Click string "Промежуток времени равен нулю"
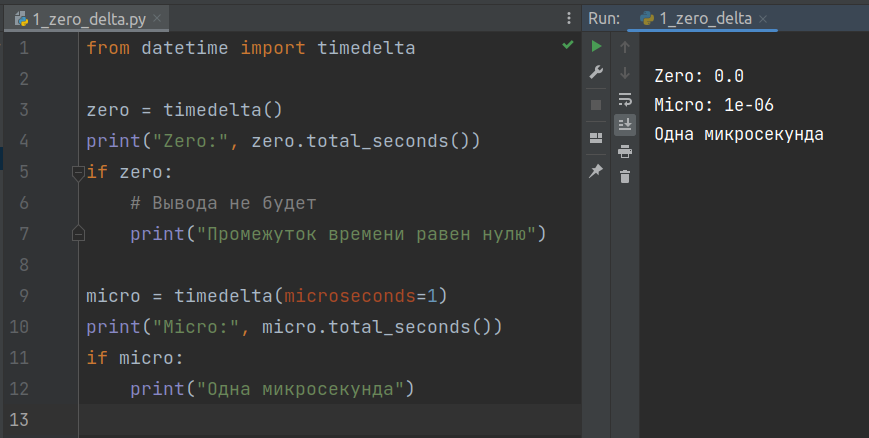The image size is (869, 438). coord(366,234)
